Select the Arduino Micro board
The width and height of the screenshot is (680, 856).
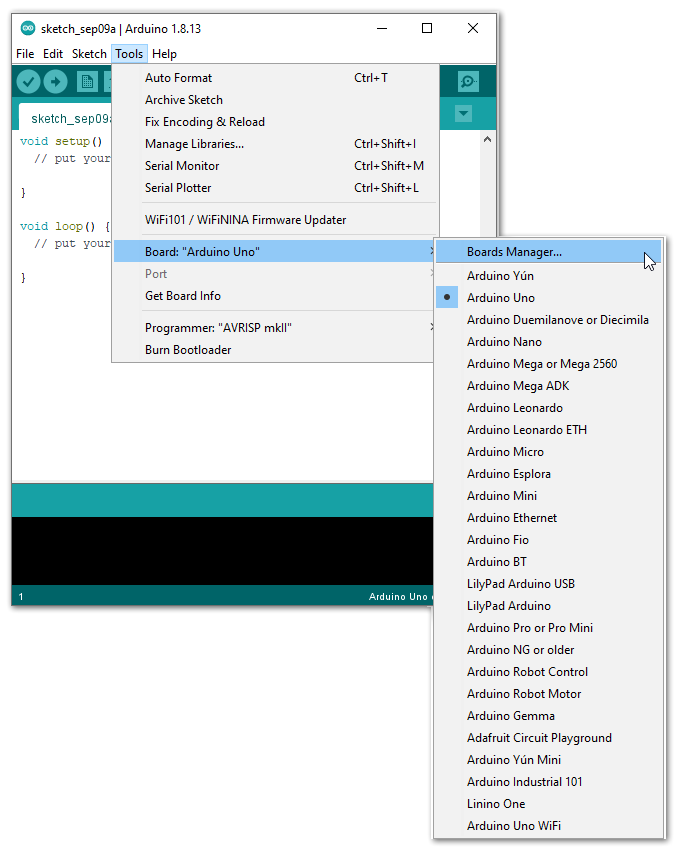click(548, 452)
